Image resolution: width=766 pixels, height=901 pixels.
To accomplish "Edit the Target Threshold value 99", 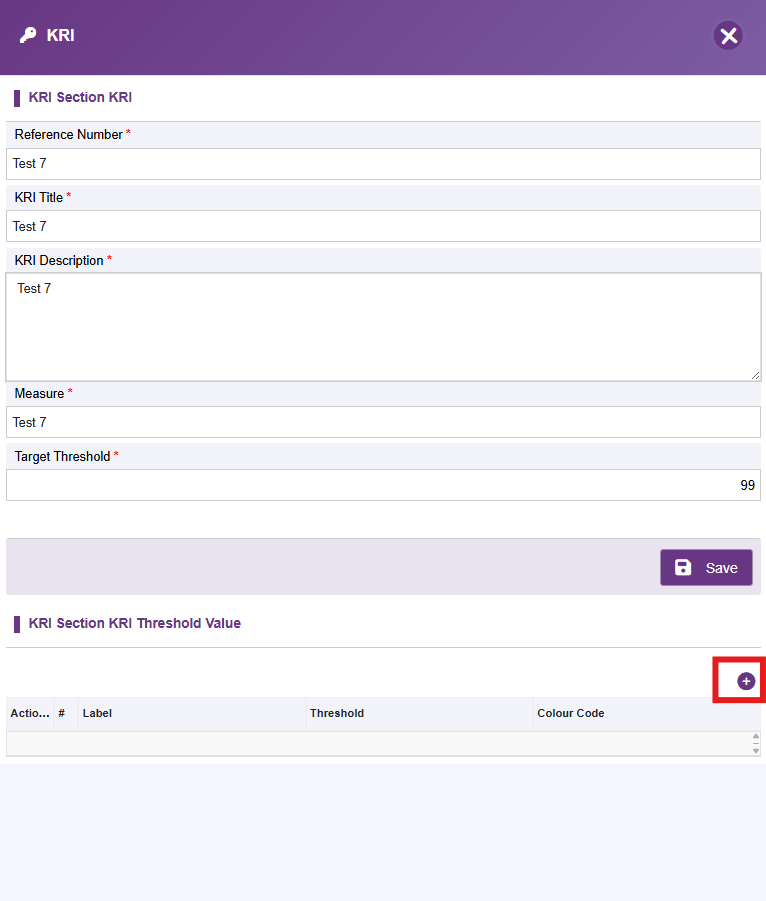I will click(x=383, y=485).
